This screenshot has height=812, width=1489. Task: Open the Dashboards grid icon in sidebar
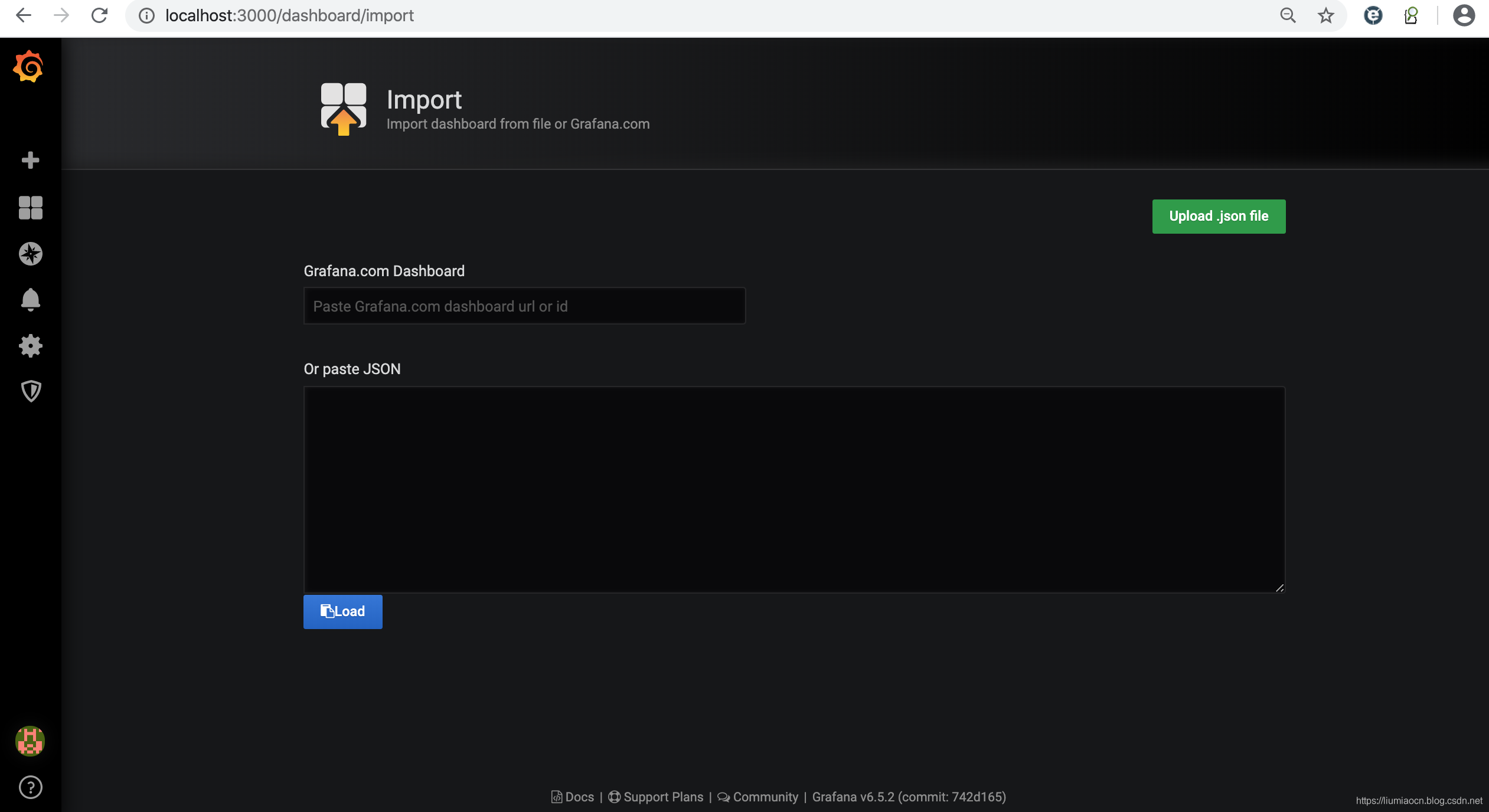click(x=30, y=208)
